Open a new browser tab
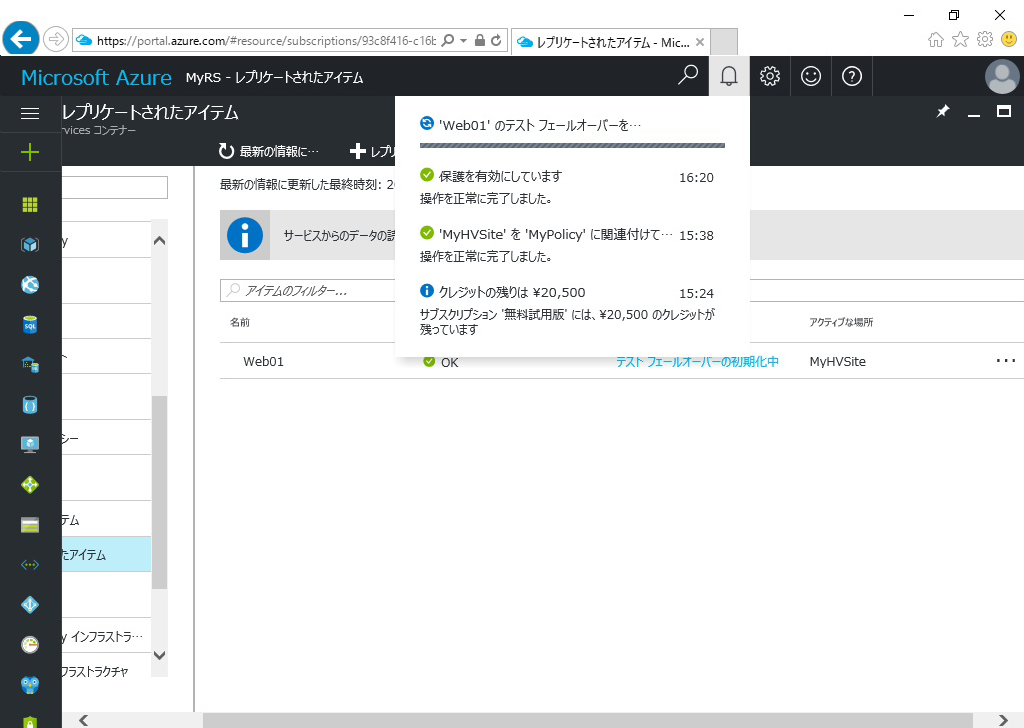This screenshot has height=728, width=1024. 724,42
